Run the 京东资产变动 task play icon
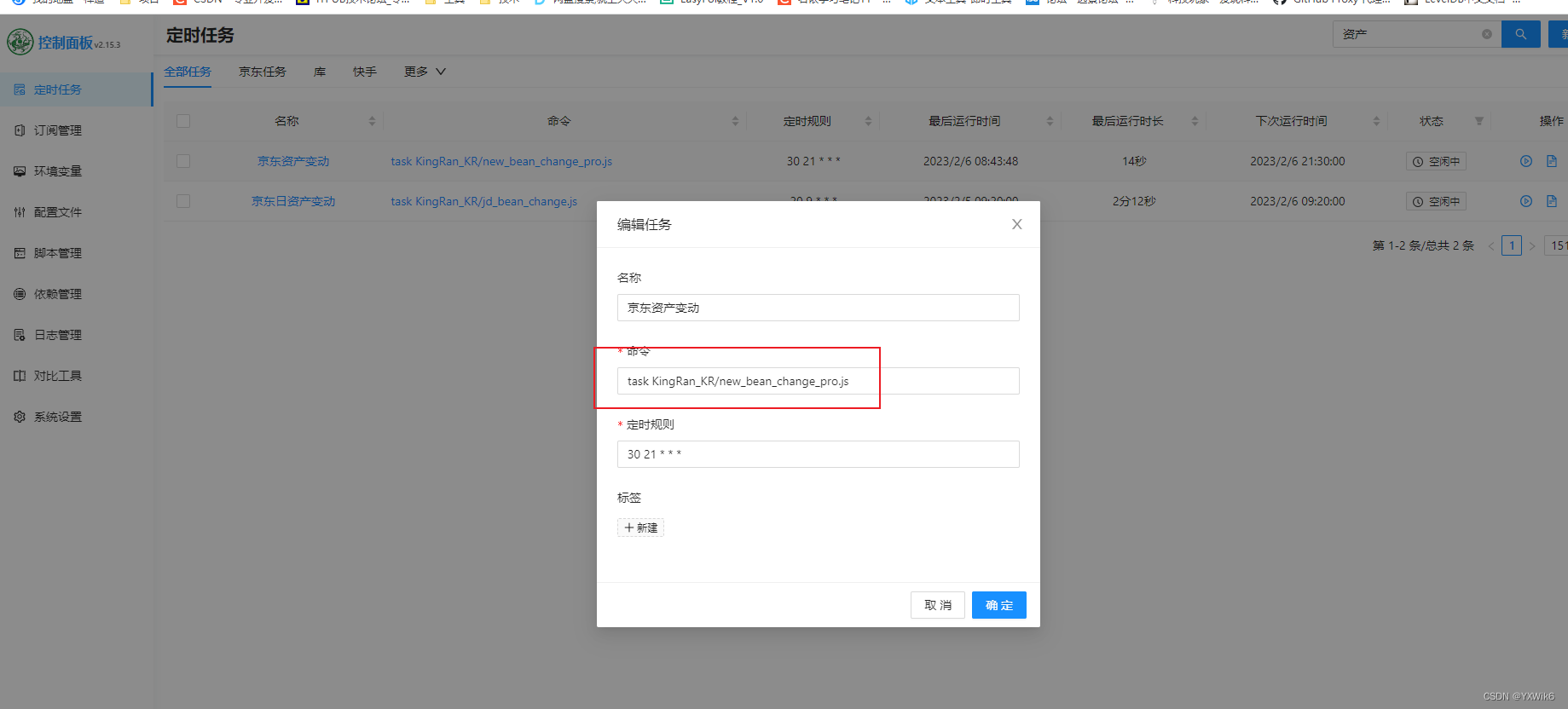The height and width of the screenshot is (709, 1568). coord(1526,161)
